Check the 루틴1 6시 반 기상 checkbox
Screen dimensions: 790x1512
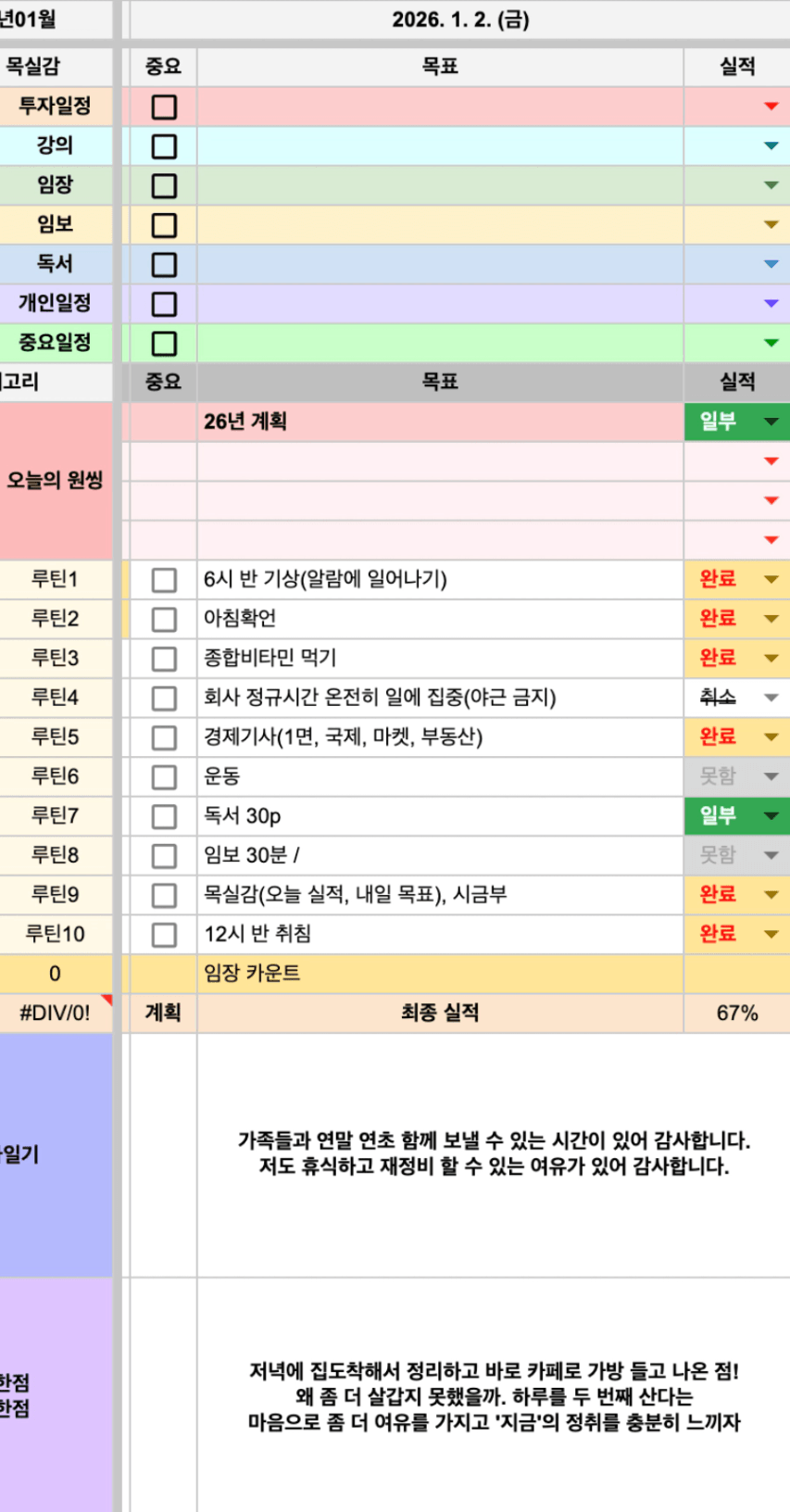click(164, 580)
